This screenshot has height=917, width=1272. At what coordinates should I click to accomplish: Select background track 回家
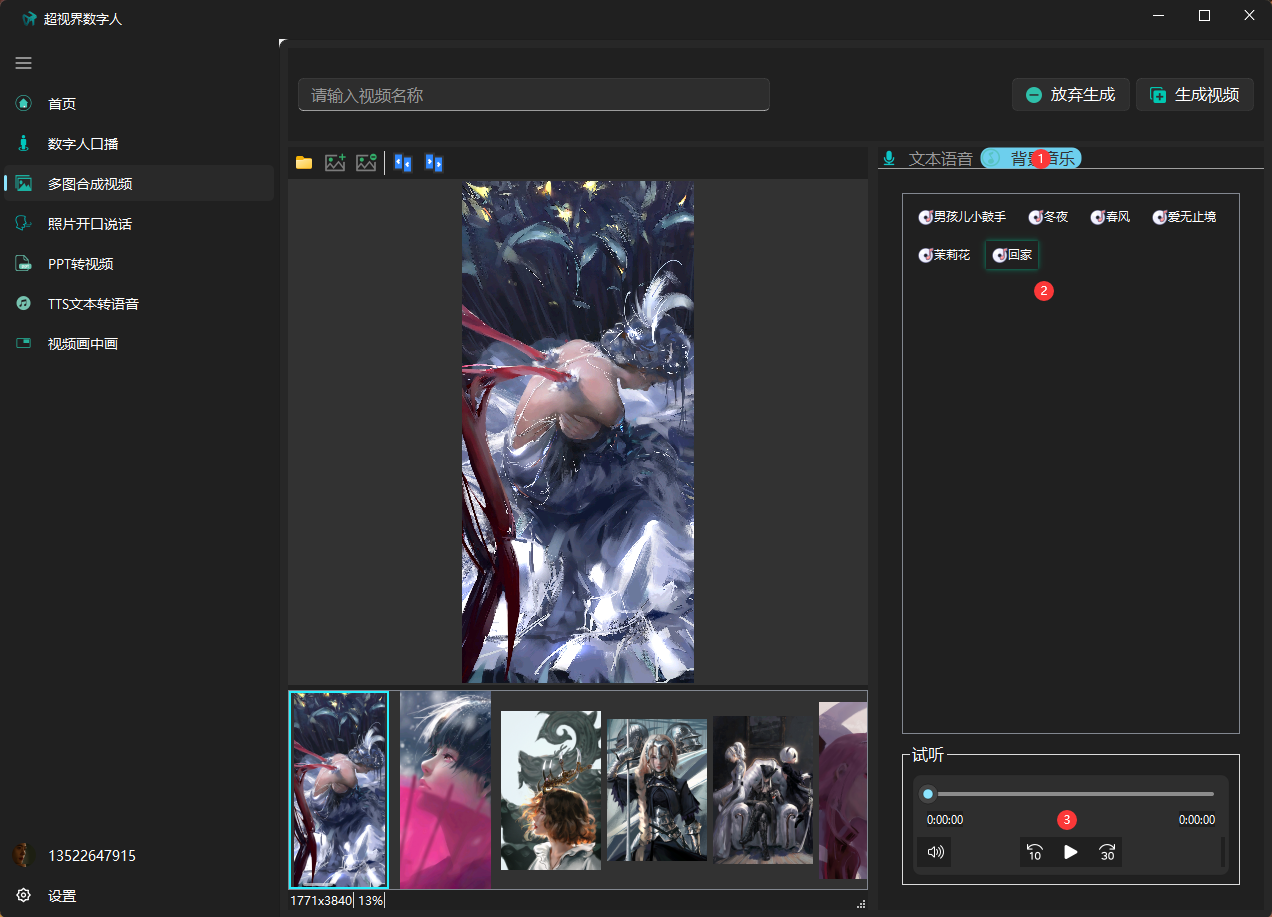click(1012, 255)
